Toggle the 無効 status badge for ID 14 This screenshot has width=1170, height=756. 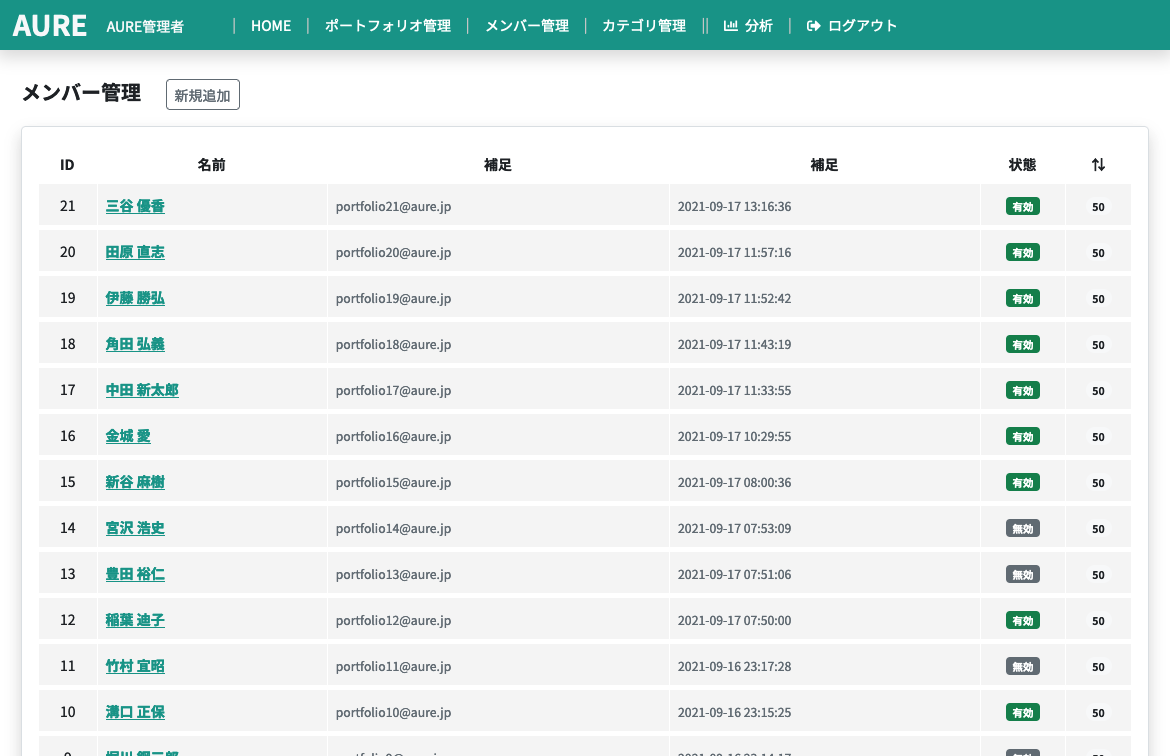click(1022, 529)
